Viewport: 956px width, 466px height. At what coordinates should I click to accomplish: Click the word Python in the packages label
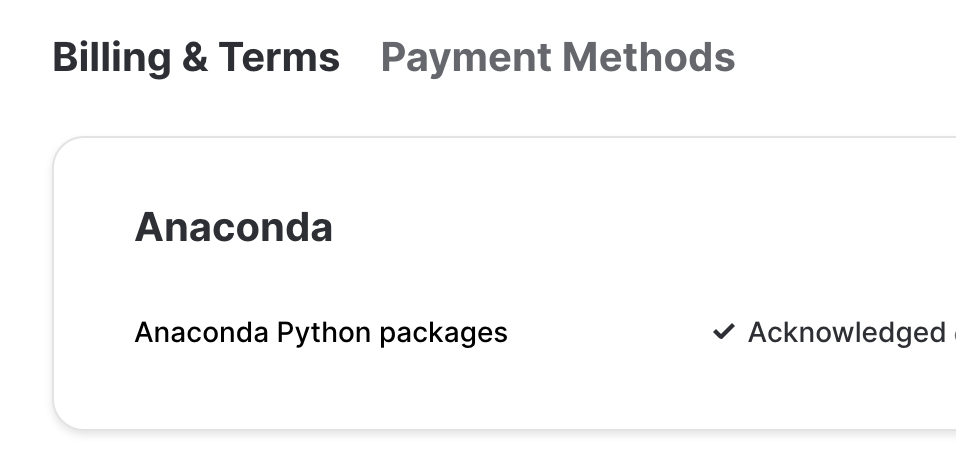point(325,332)
